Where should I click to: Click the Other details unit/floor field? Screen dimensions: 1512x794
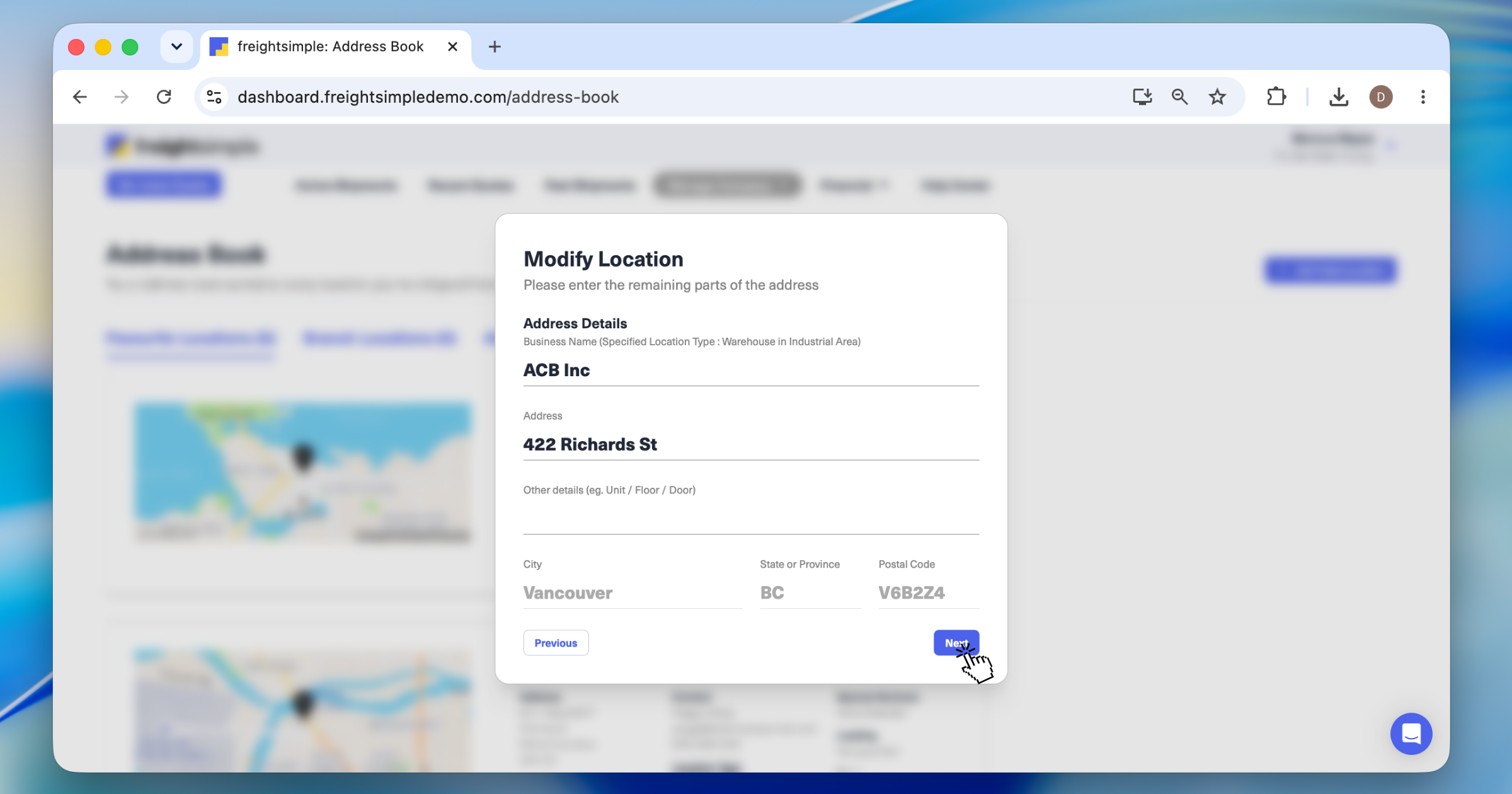(751, 519)
